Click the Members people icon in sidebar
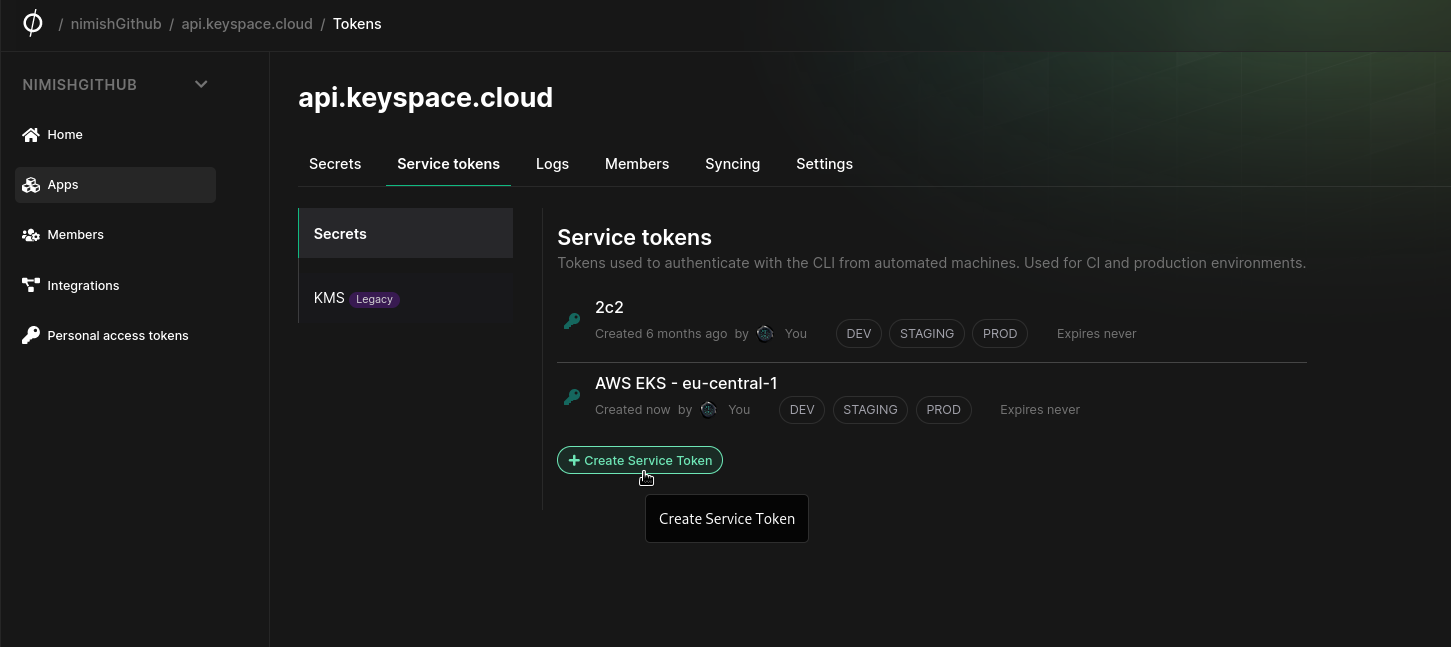The height and width of the screenshot is (647, 1451). coord(31,235)
